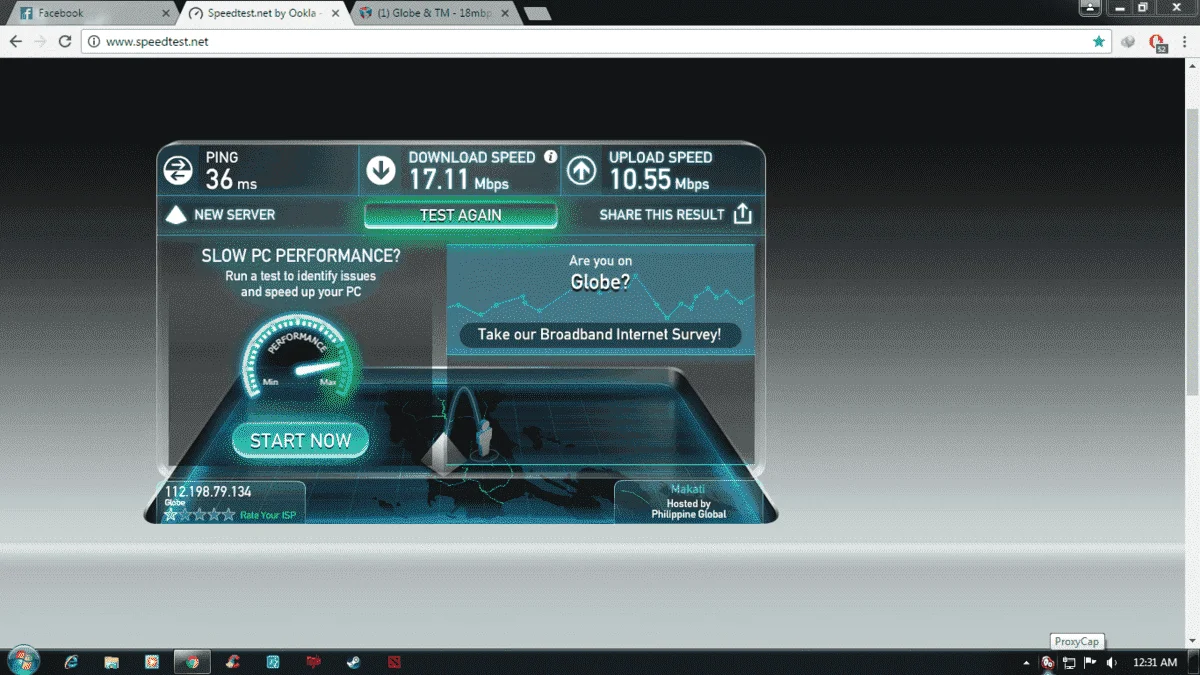Close the Facebook tab
The height and width of the screenshot is (675, 1200).
[x=165, y=14]
